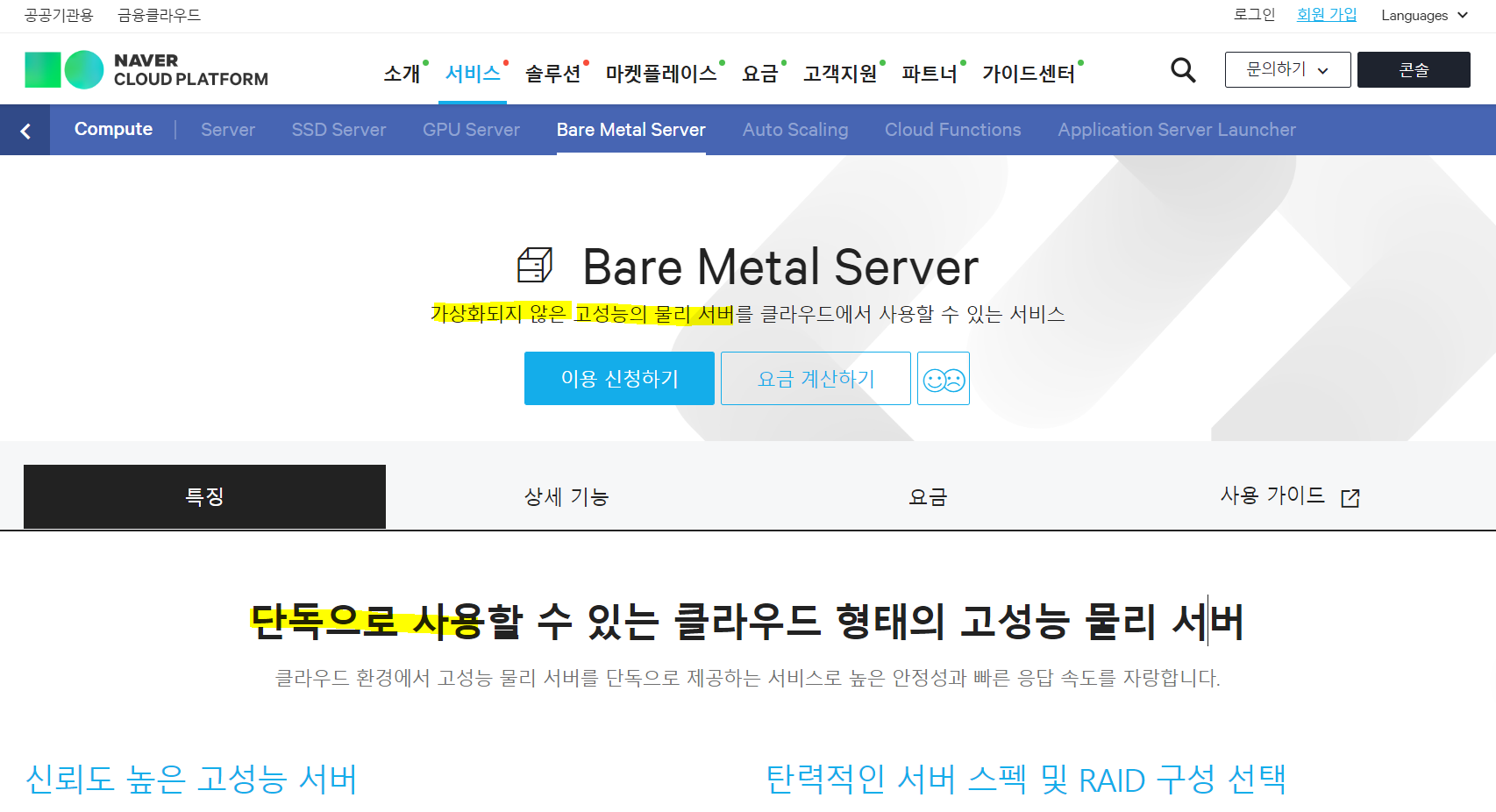
Task: Open the 마켓플레이스 menu
Action: [x=661, y=74]
